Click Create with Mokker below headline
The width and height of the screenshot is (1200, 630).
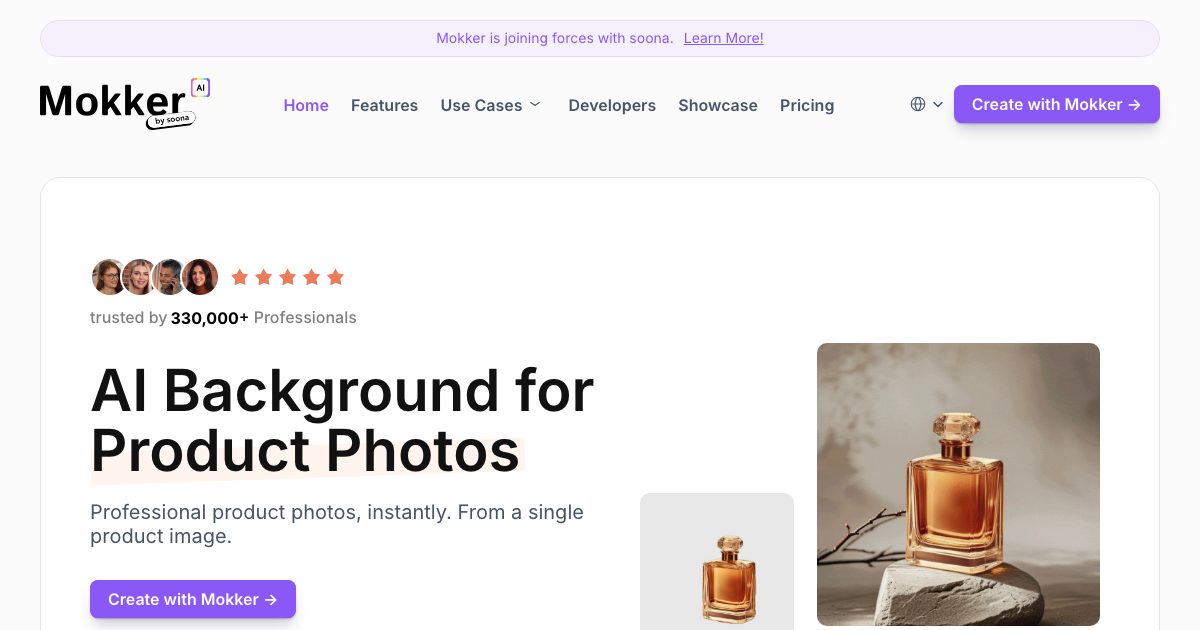[193, 599]
